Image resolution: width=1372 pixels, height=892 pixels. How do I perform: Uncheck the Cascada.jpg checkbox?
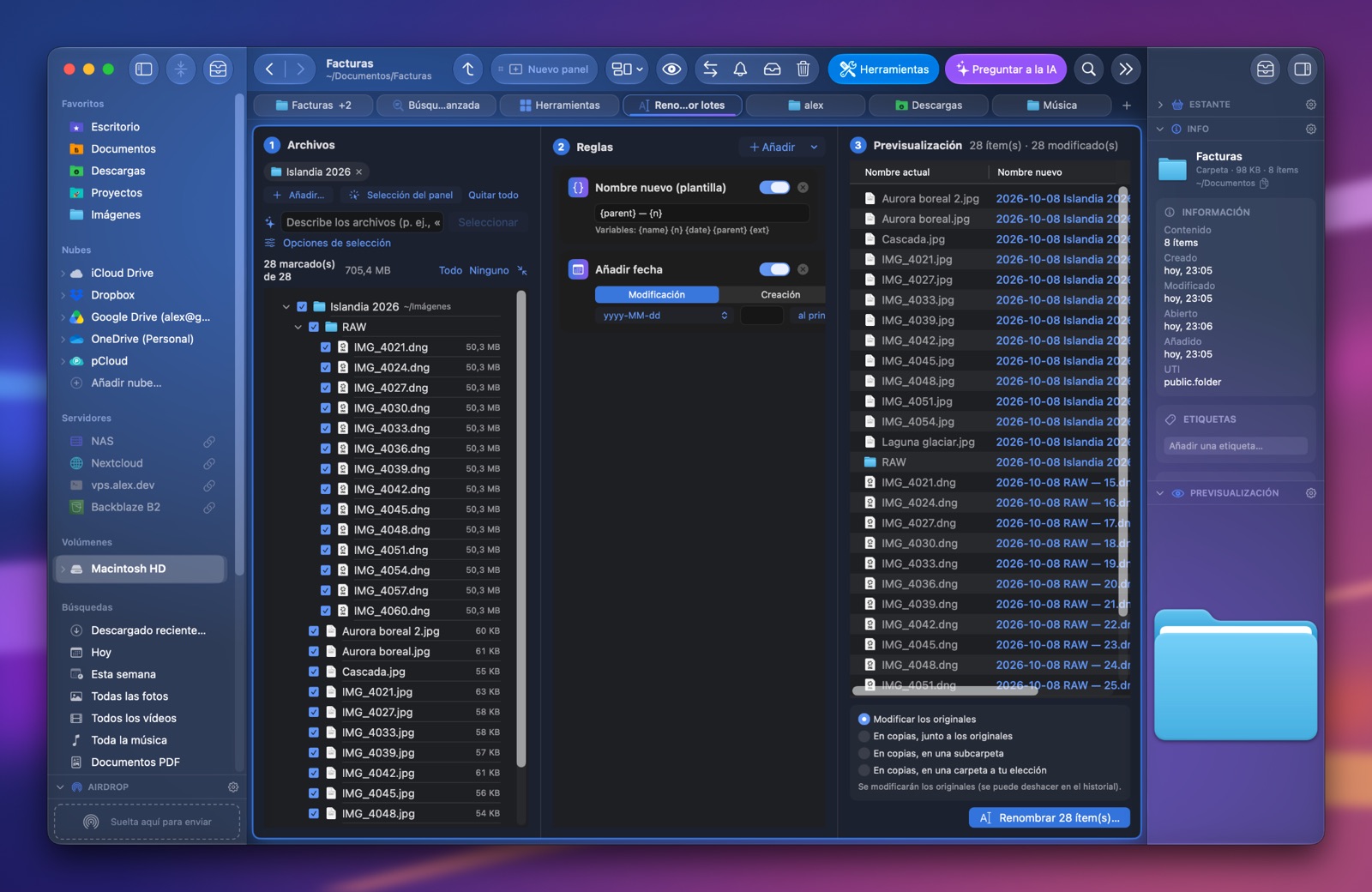pyautogui.click(x=314, y=672)
